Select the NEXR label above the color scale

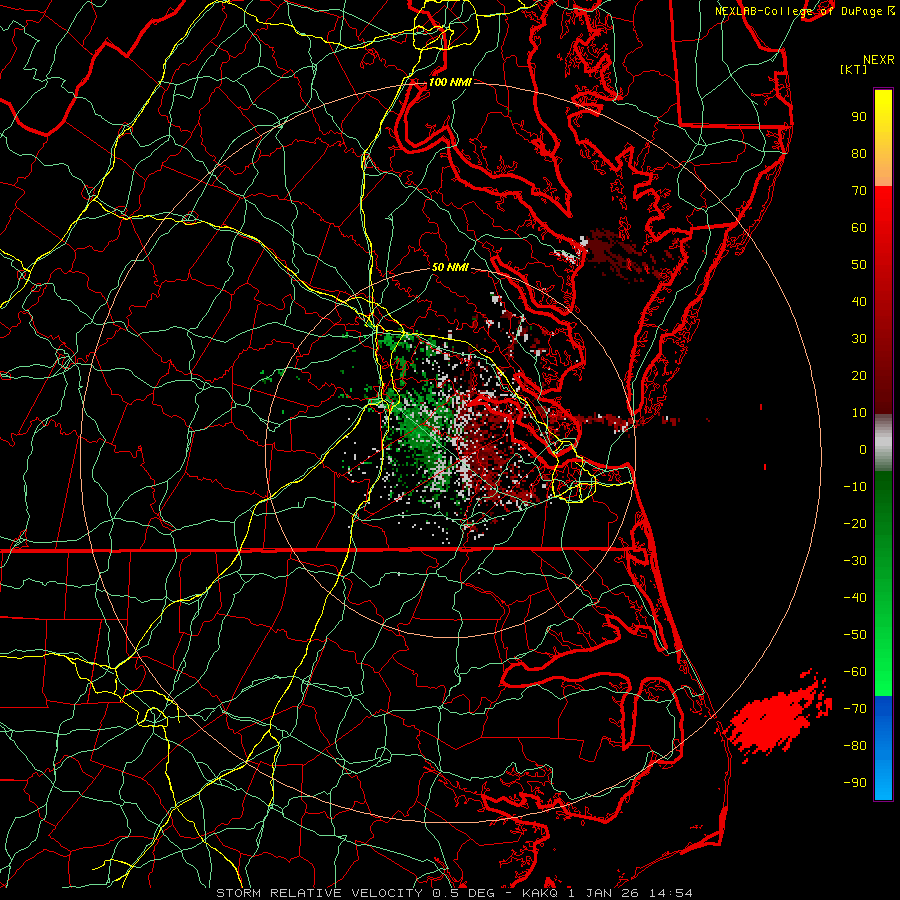point(878,60)
